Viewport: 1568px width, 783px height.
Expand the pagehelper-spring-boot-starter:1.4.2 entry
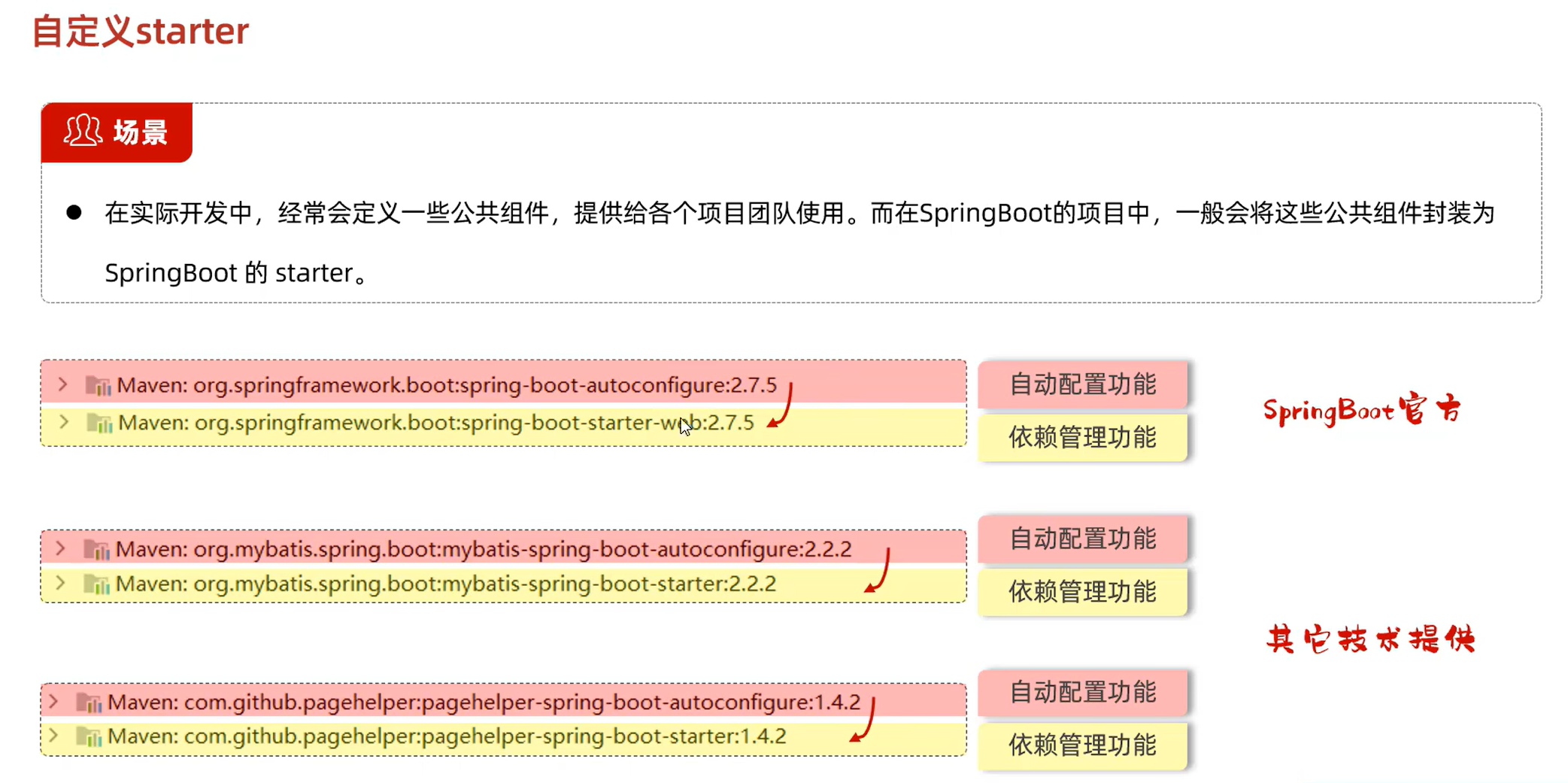click(x=53, y=736)
